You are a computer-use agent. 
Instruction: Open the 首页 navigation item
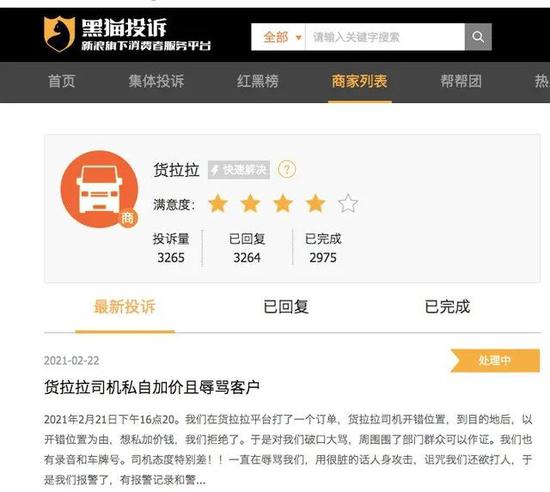[62, 81]
